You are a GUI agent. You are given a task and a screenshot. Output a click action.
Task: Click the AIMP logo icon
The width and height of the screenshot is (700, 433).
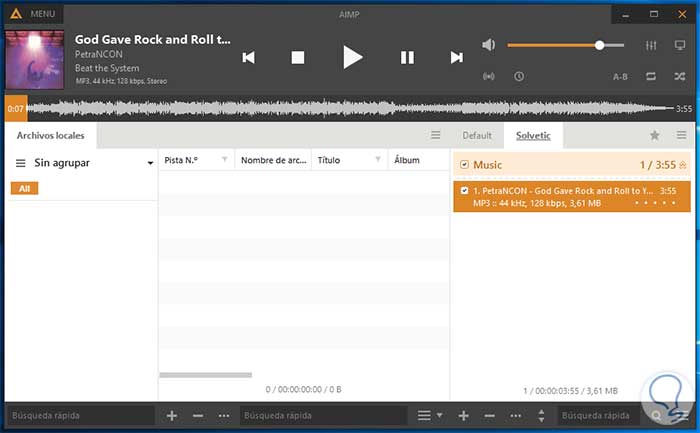point(16,14)
